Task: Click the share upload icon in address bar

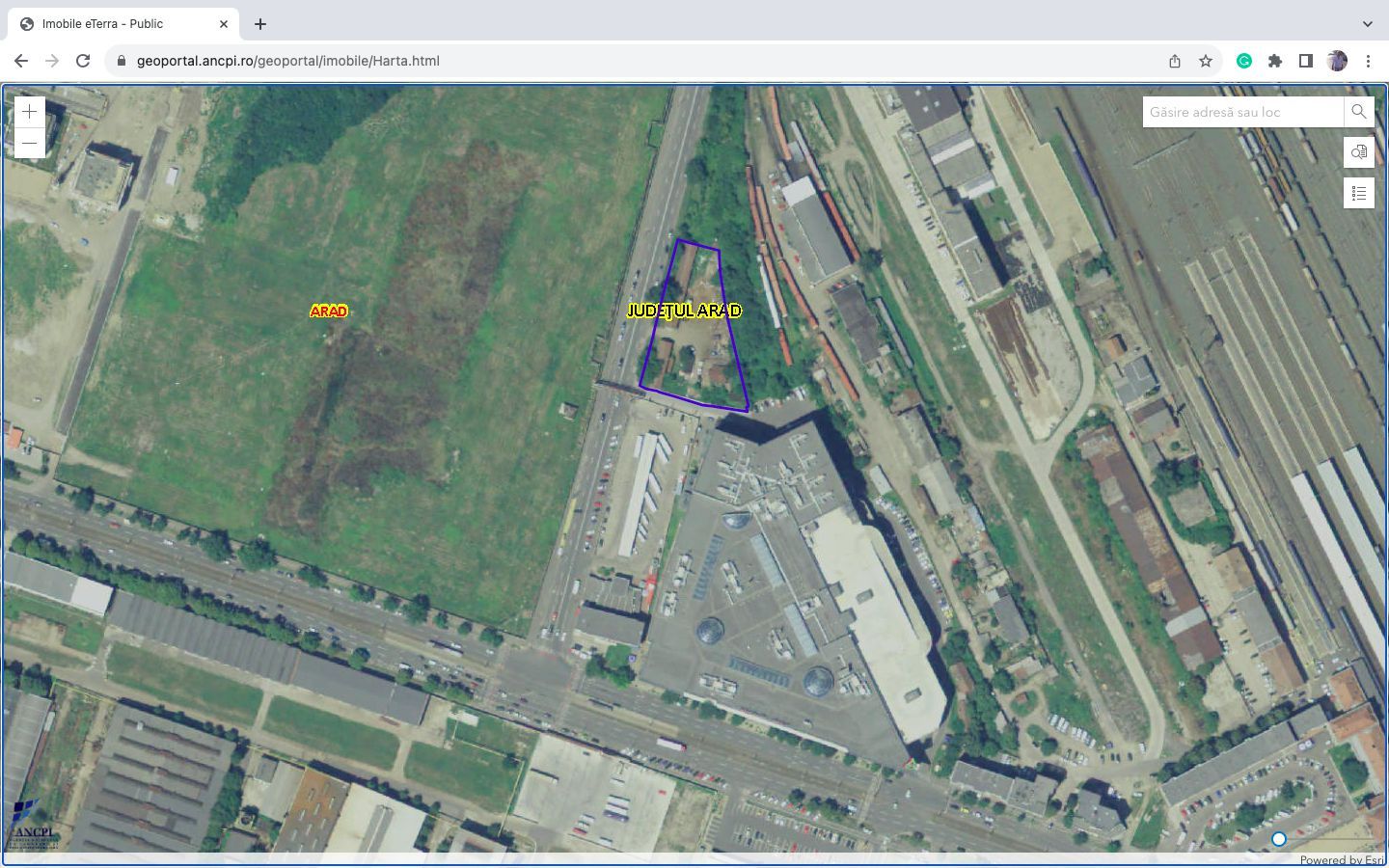Action: [x=1174, y=60]
